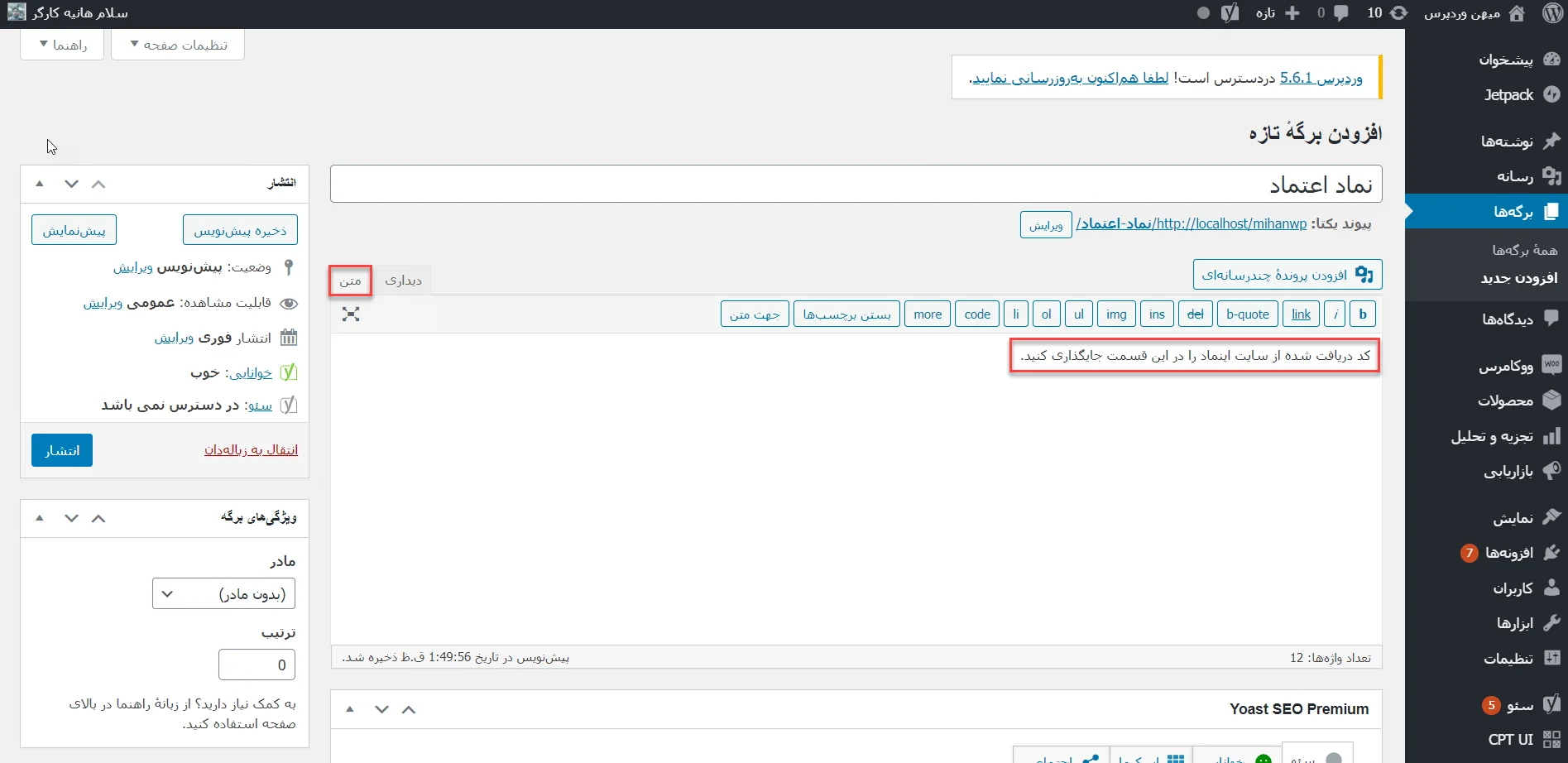The image size is (1568, 763).
Task: Click the user avatar in admin bar
Action: (17, 12)
